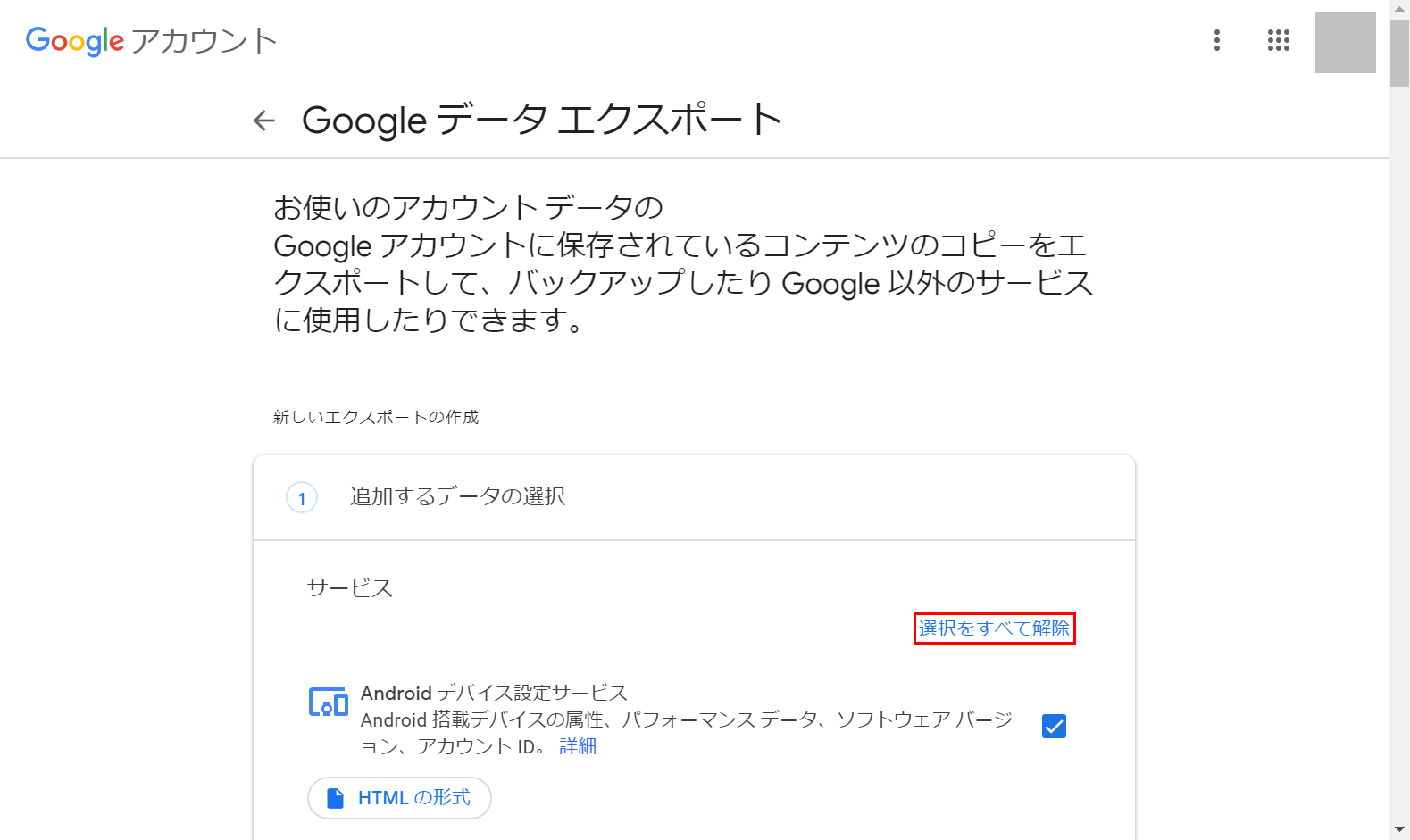The height and width of the screenshot is (840, 1410).
Task: Uncheck the Android デバイス設定サービス checkbox
Action: pos(1054,726)
